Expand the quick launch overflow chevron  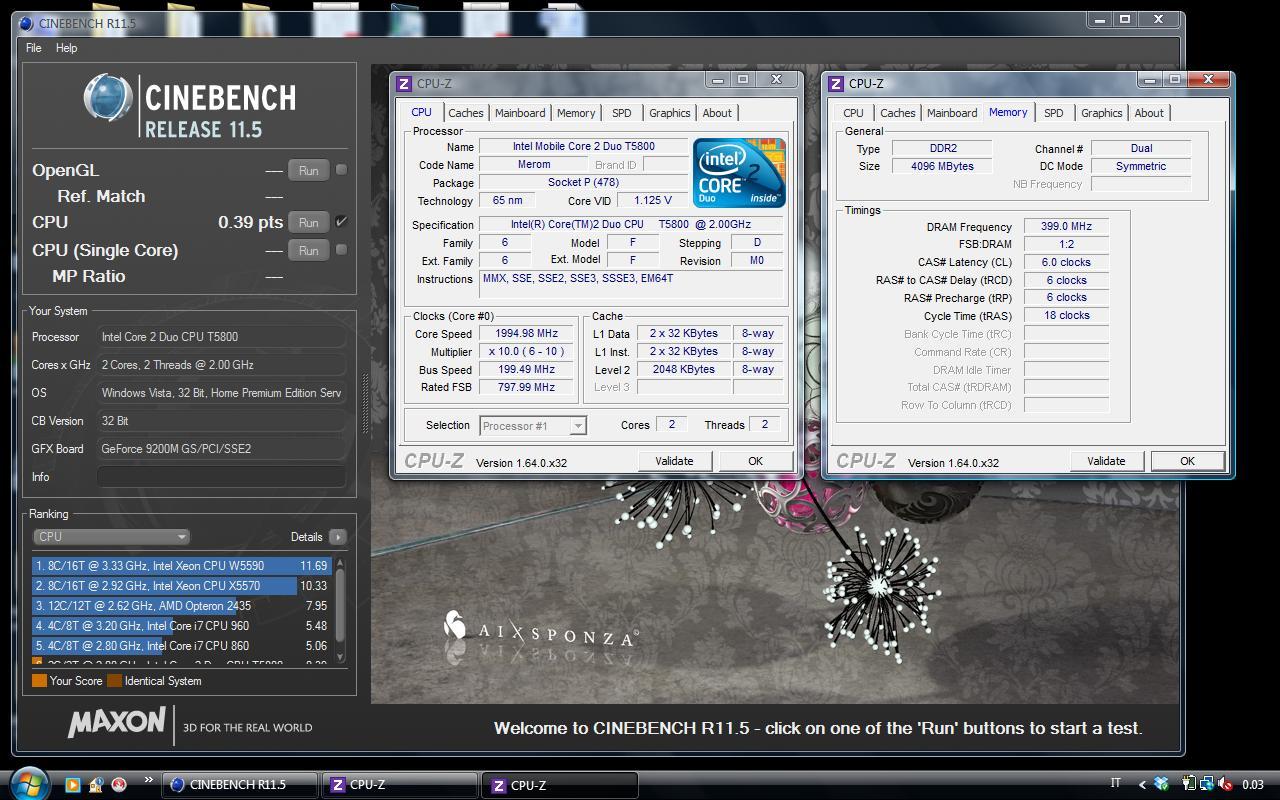click(x=149, y=780)
